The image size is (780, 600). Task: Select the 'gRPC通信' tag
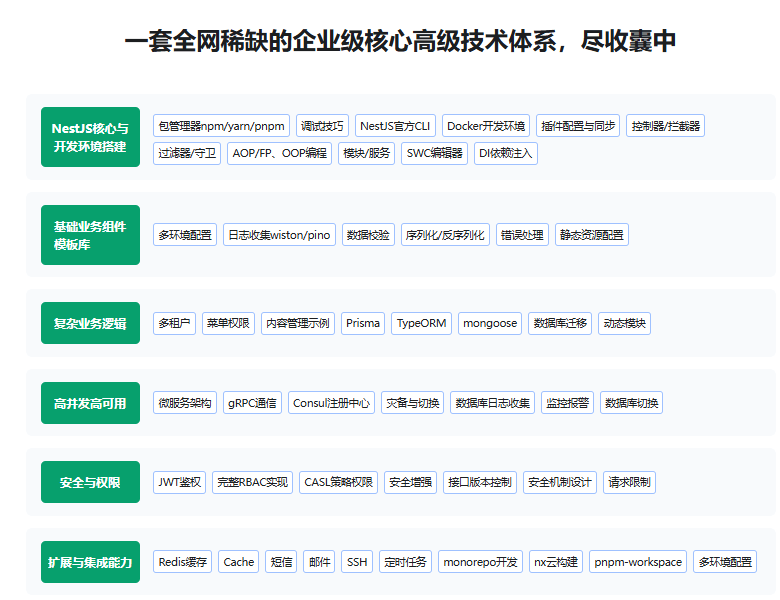252,403
